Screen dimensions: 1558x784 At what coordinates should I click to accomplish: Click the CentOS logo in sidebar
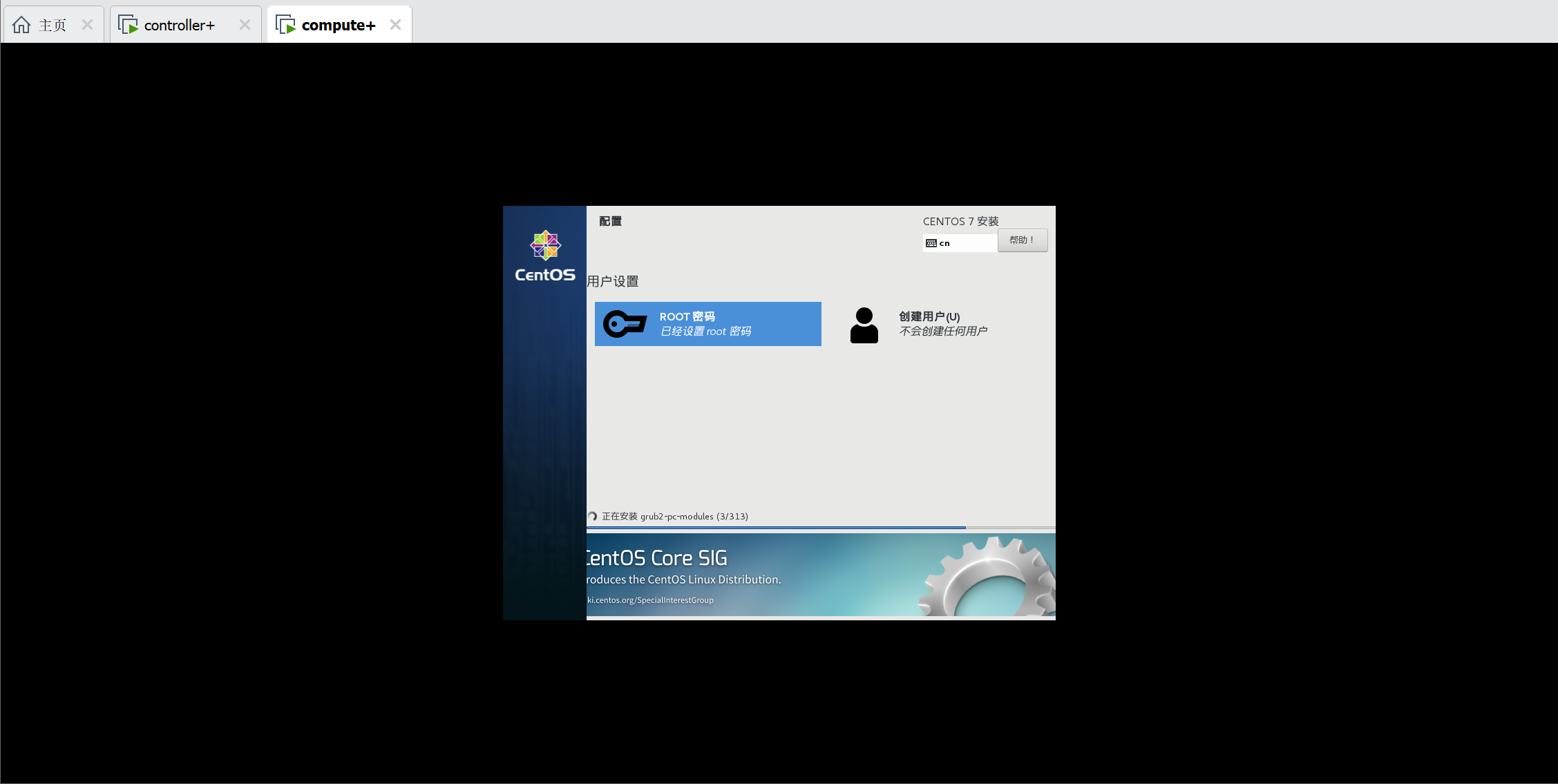click(545, 256)
